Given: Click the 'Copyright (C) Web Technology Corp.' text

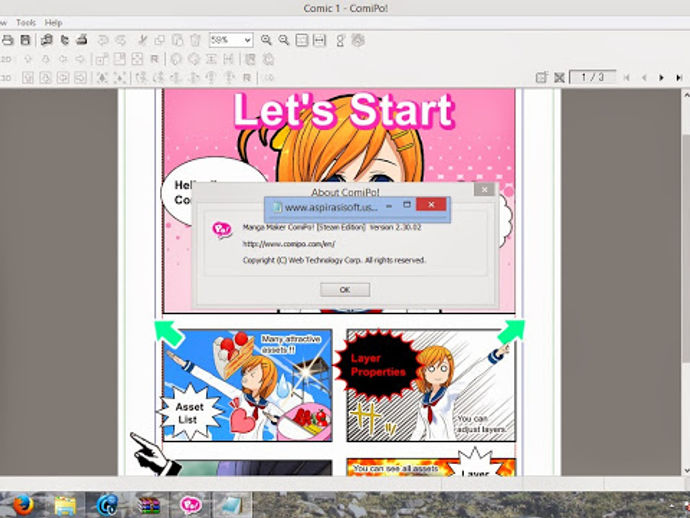Looking at the screenshot, I should [x=301, y=260].
